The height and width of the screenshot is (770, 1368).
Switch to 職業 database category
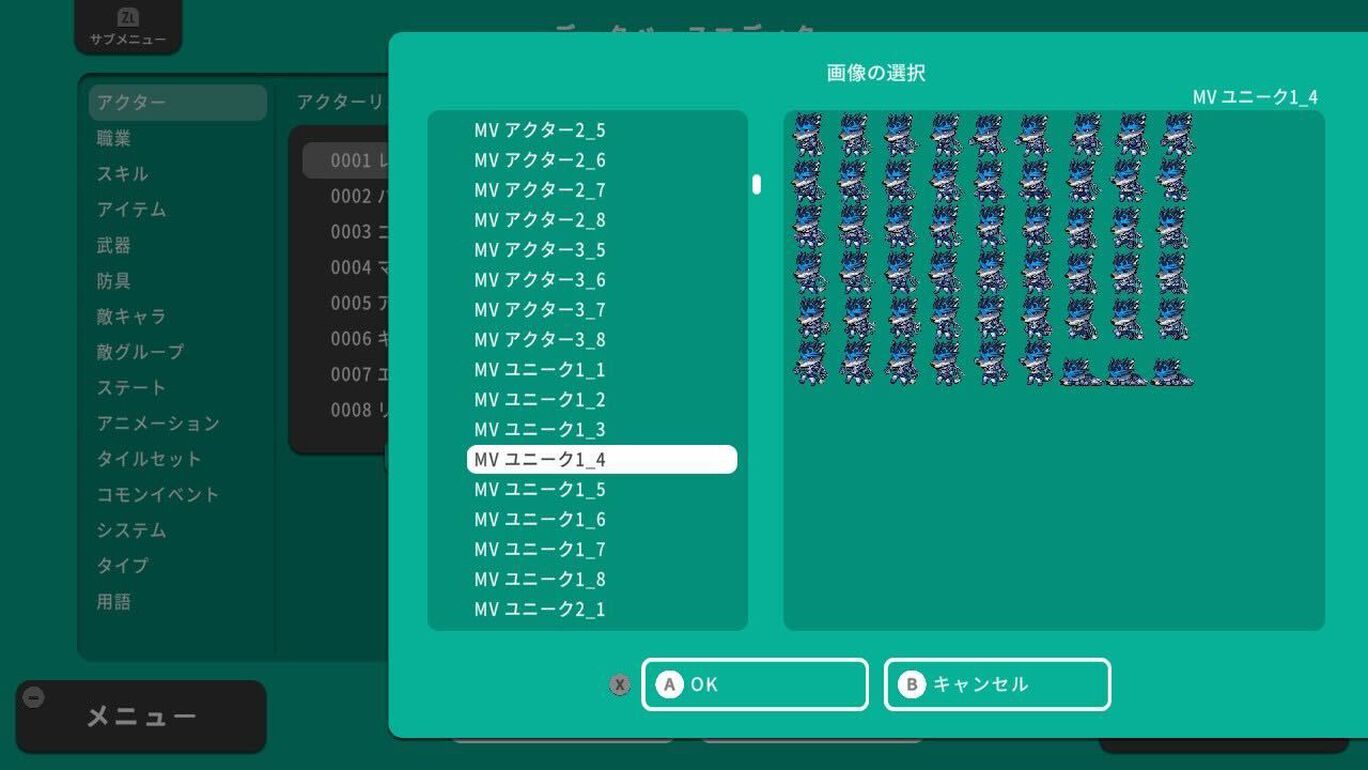(178, 139)
